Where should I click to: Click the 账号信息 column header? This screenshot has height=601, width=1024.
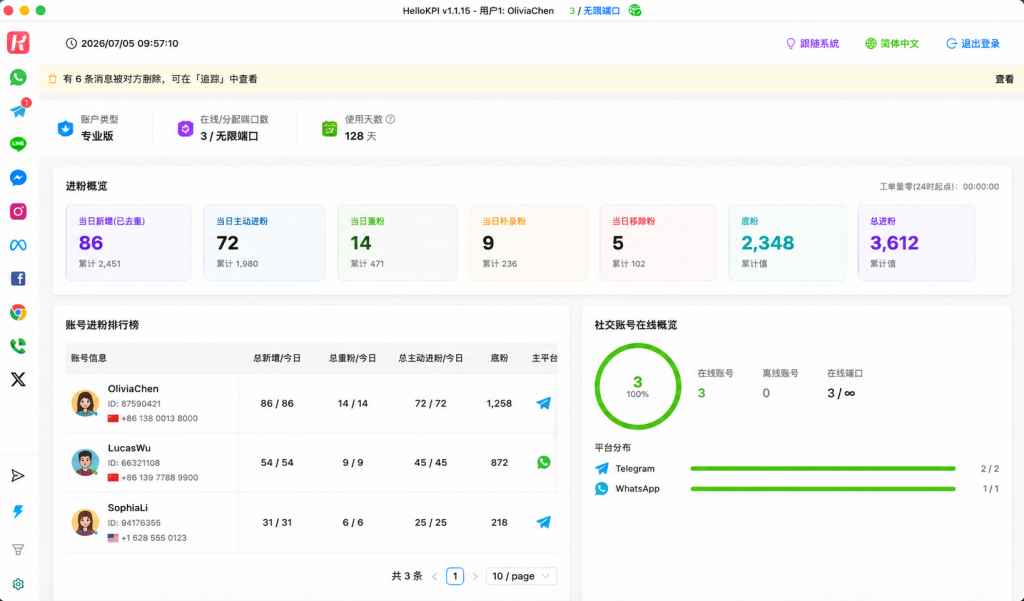click(89, 358)
